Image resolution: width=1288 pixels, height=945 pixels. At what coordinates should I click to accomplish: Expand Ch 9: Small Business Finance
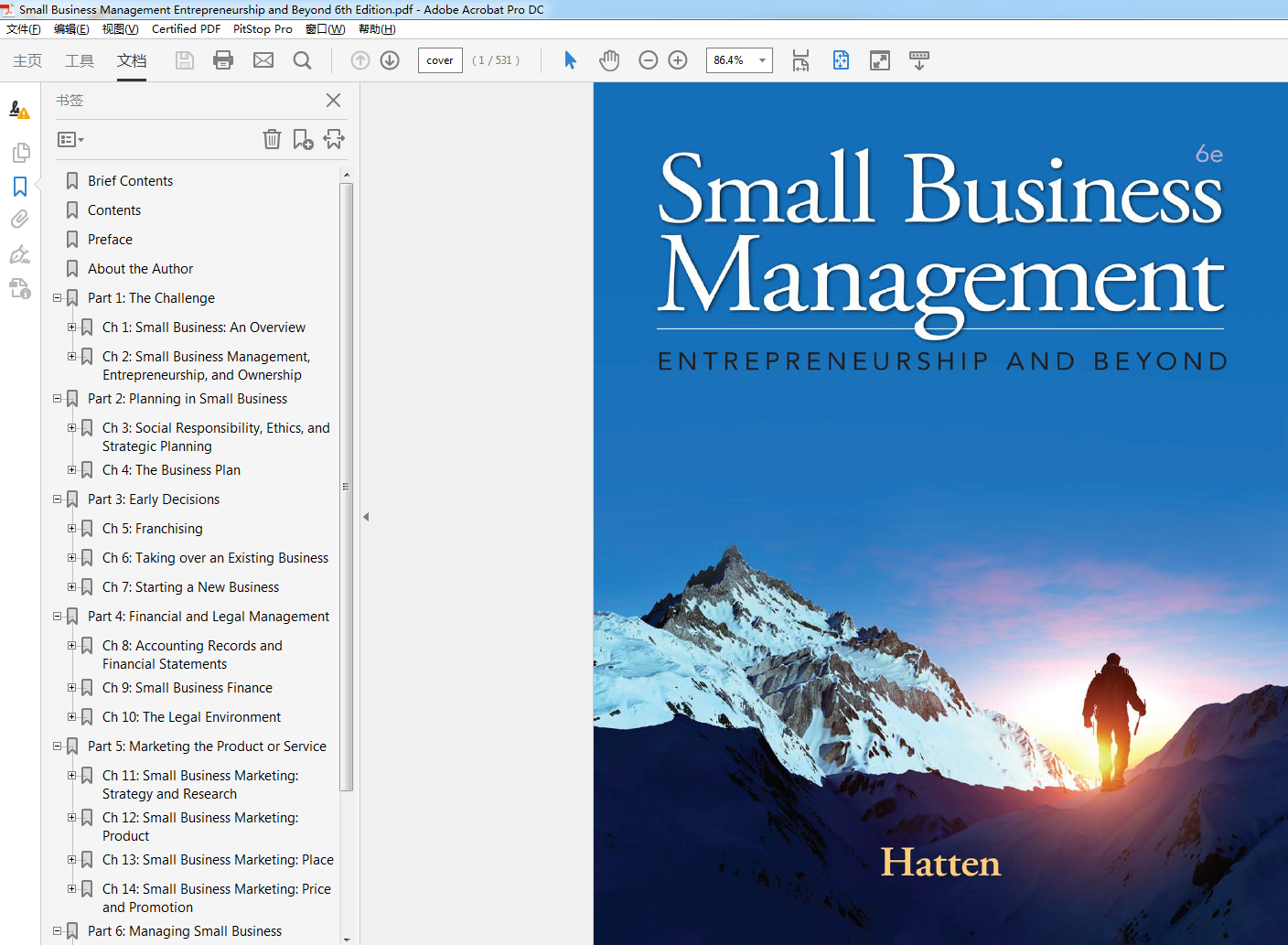pyautogui.click(x=72, y=687)
